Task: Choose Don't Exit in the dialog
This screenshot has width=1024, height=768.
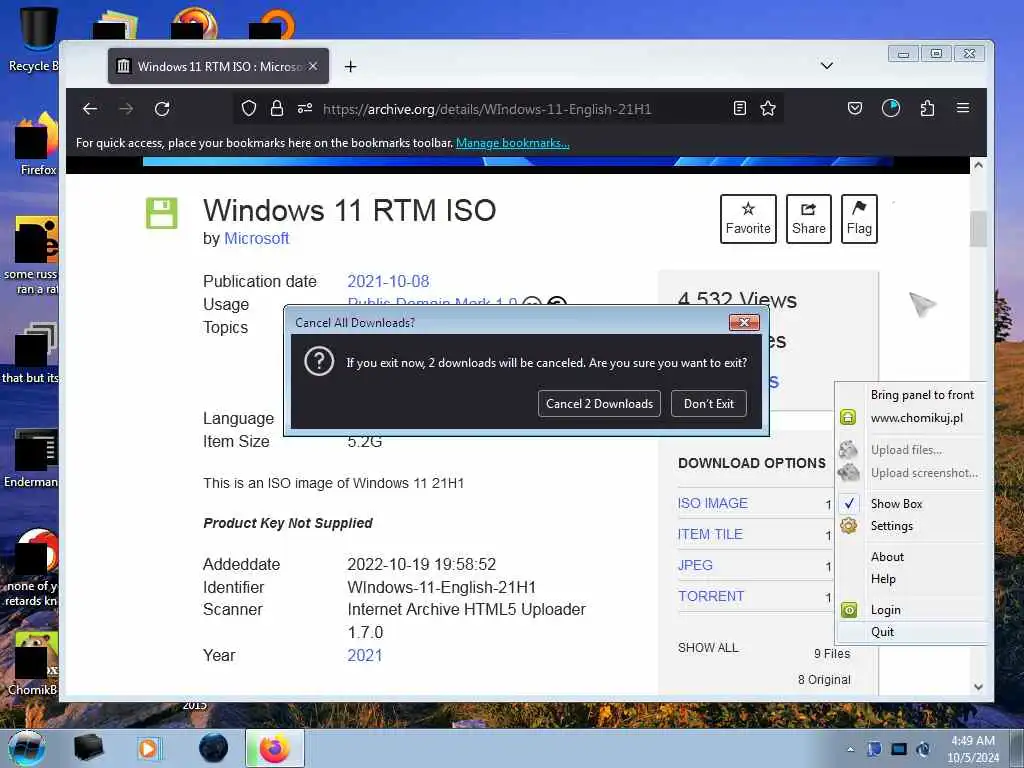Action: tap(709, 404)
